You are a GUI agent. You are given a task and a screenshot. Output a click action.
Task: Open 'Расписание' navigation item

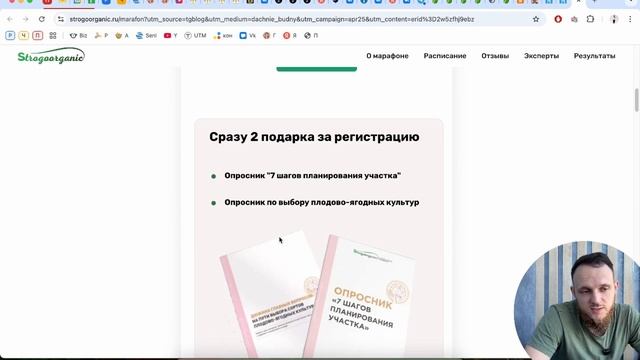pos(445,56)
